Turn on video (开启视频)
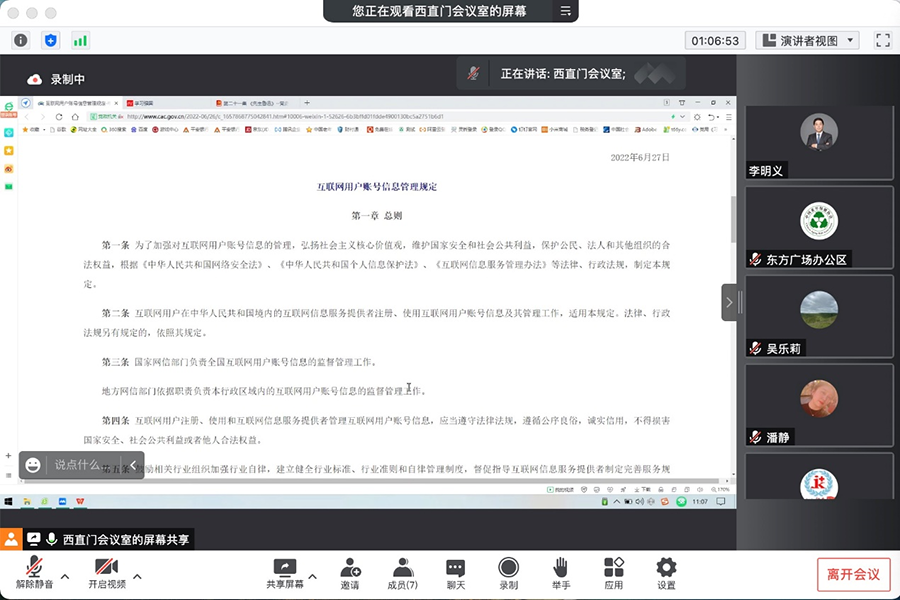Image resolution: width=900 pixels, height=600 pixels. coord(107,573)
